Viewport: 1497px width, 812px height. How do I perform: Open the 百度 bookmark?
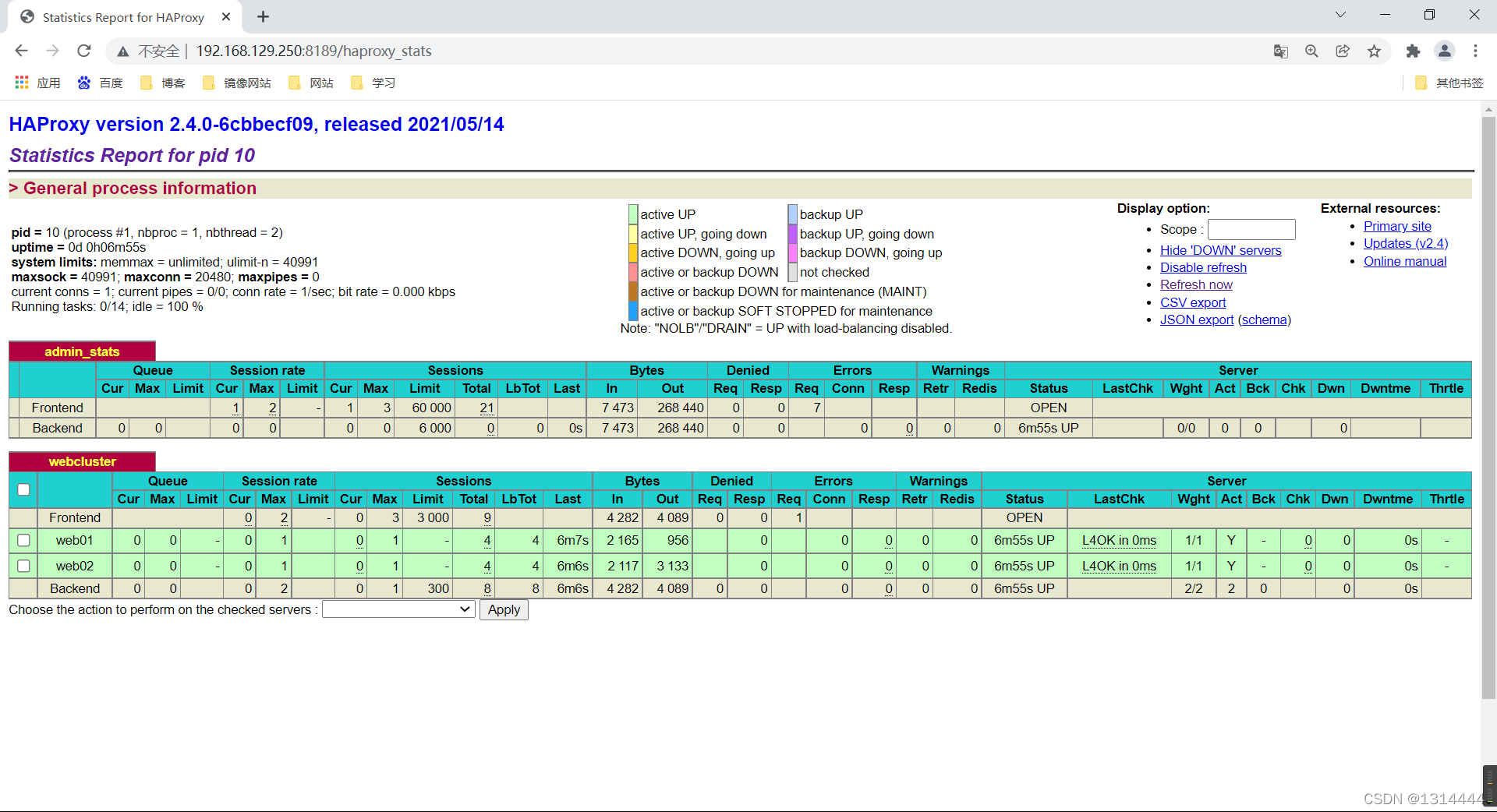point(100,83)
